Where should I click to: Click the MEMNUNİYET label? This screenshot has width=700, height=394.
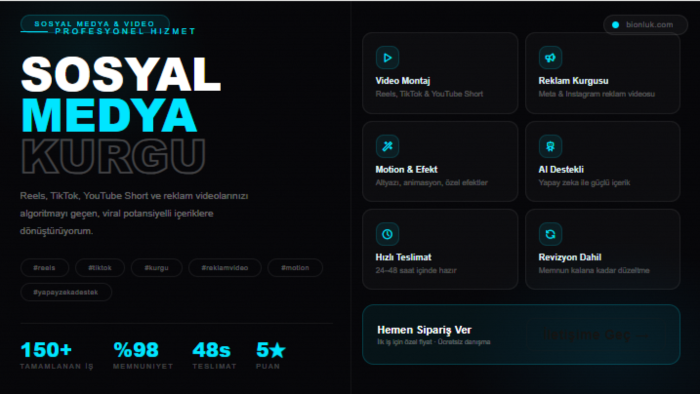pos(143,366)
